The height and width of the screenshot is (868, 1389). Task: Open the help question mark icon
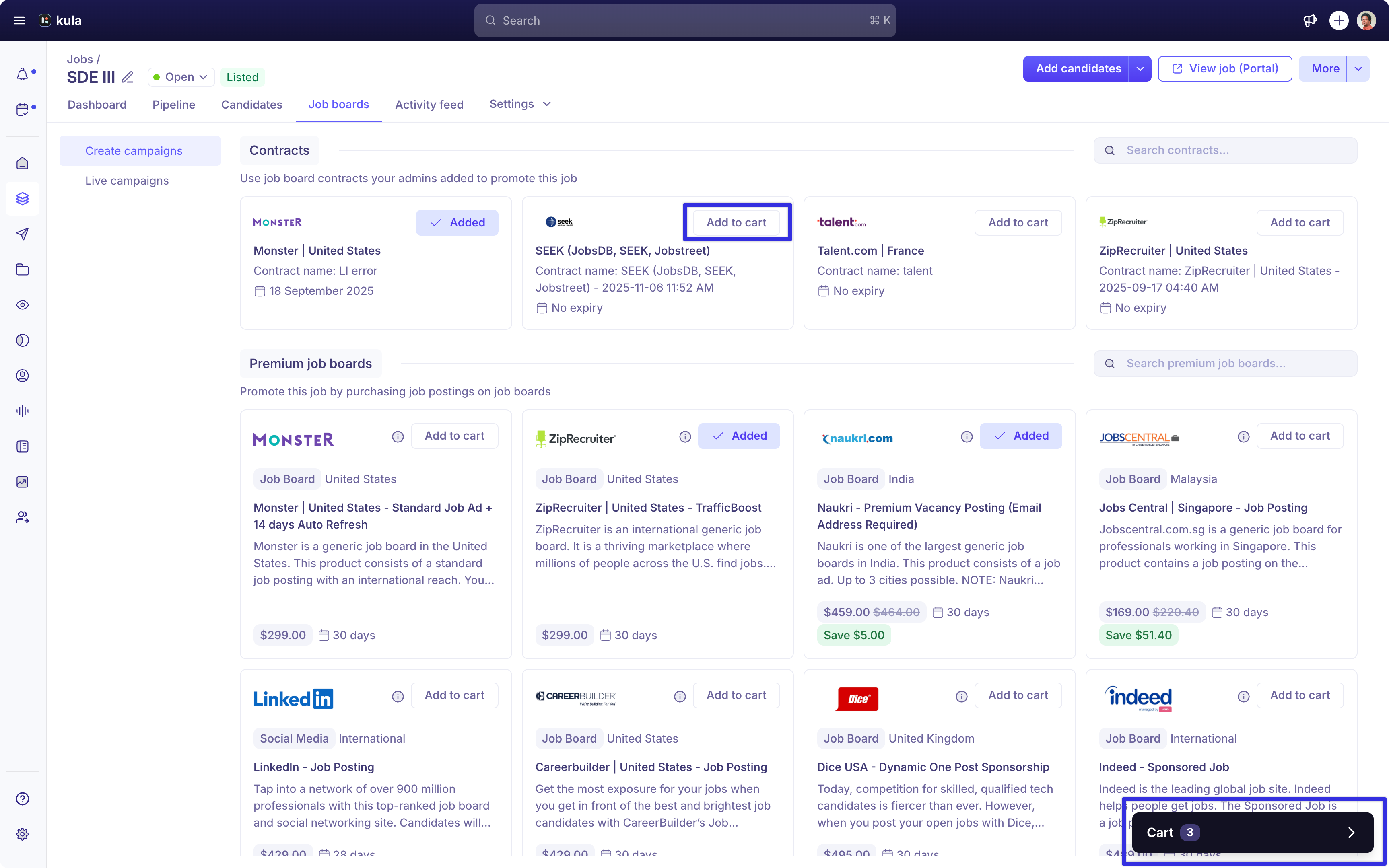click(23, 798)
